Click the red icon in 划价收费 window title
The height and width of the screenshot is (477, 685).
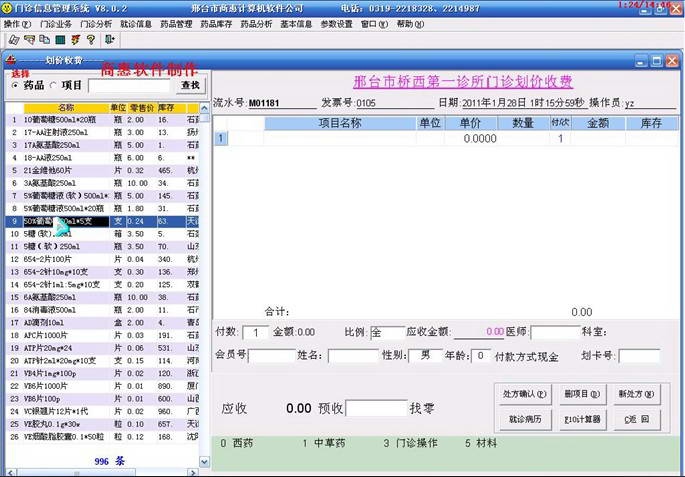coord(11,59)
